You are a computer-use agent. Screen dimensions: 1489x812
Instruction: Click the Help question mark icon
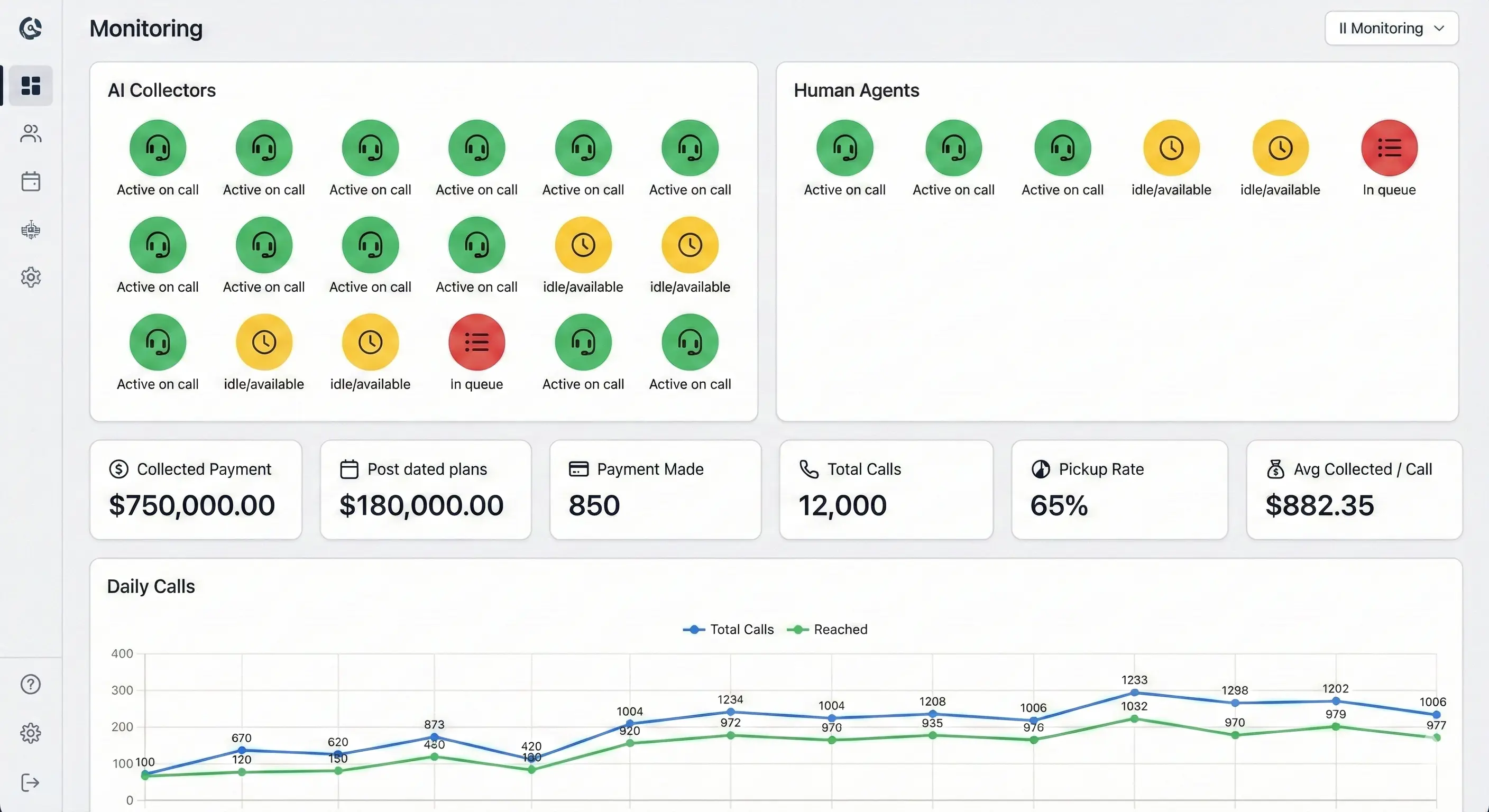30,684
